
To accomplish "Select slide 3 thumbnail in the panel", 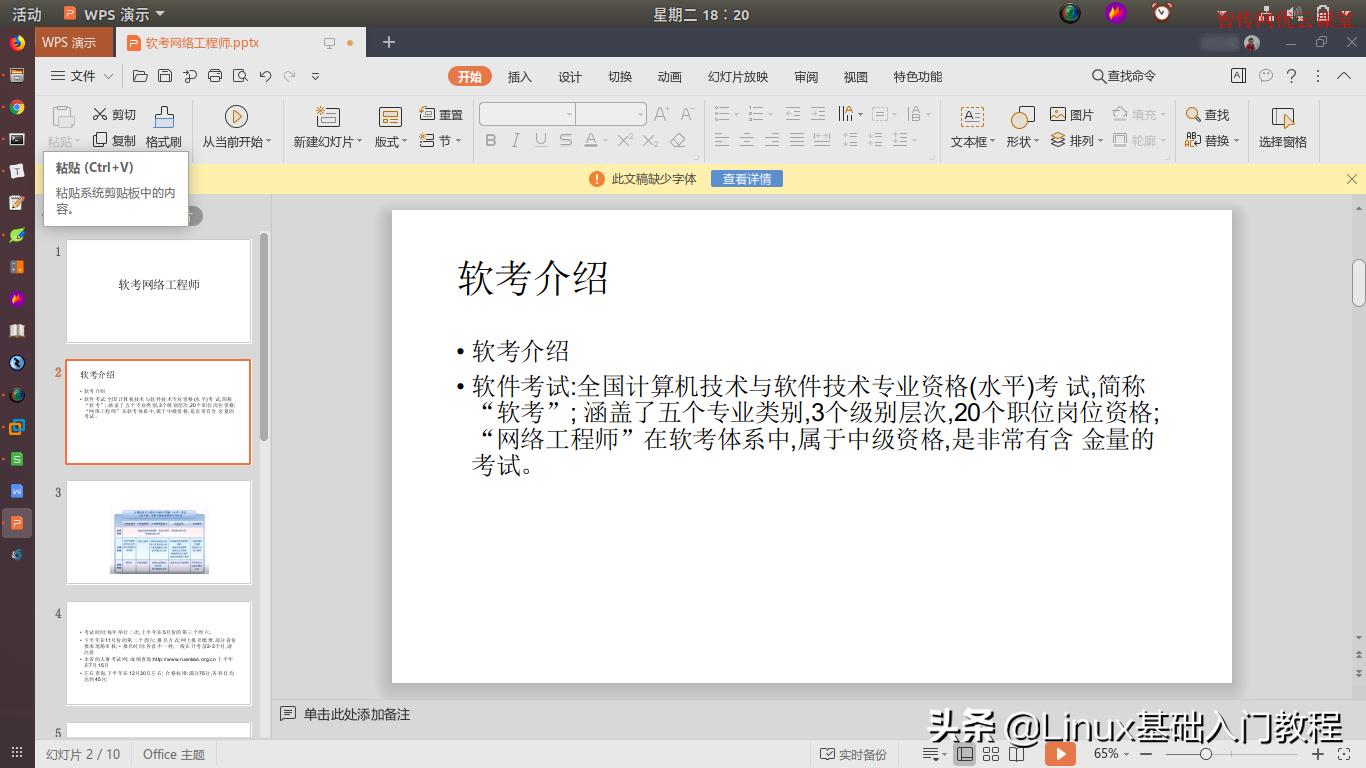I will pyautogui.click(x=158, y=532).
